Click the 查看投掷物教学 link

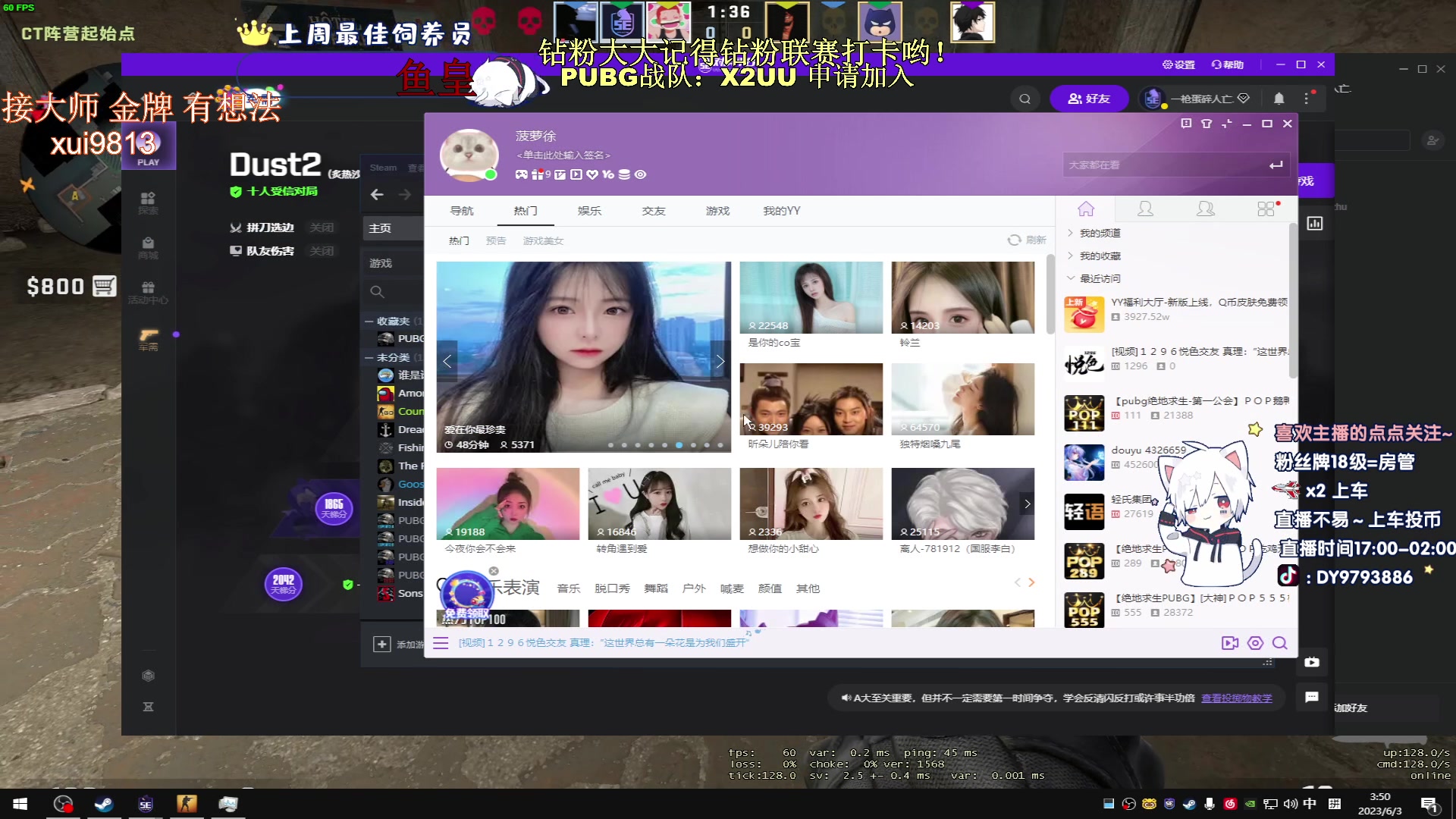1236,698
